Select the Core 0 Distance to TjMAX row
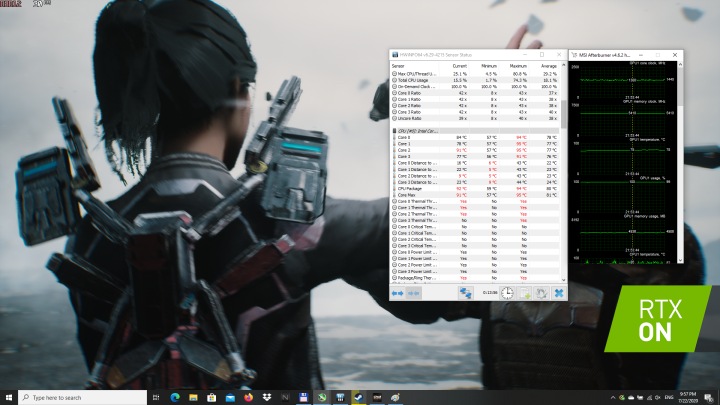This screenshot has height=405, width=720. [475, 163]
